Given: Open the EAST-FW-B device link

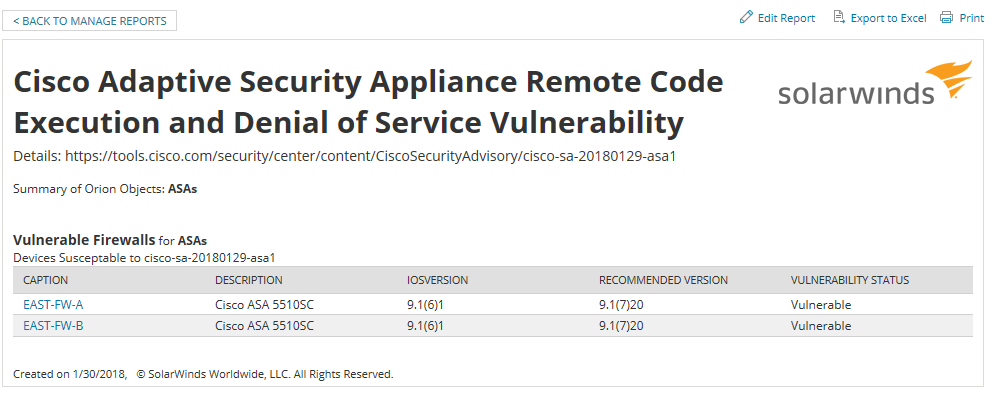Looking at the screenshot, I should pos(53,326).
